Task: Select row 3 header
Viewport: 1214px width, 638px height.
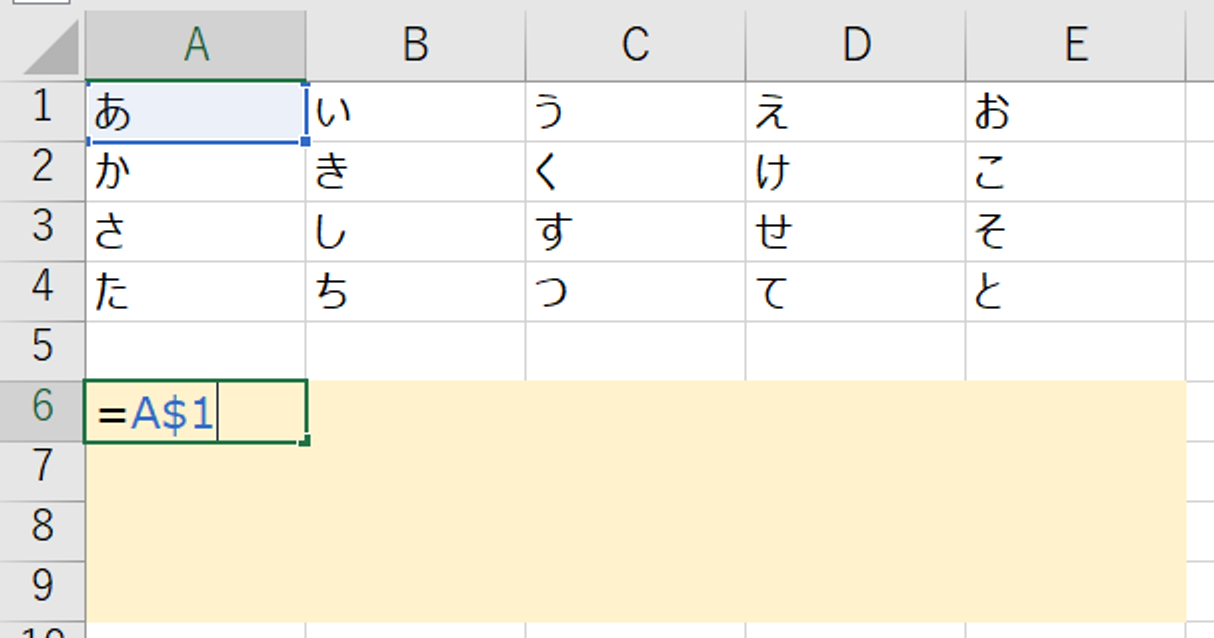Action: pyautogui.click(x=42, y=231)
